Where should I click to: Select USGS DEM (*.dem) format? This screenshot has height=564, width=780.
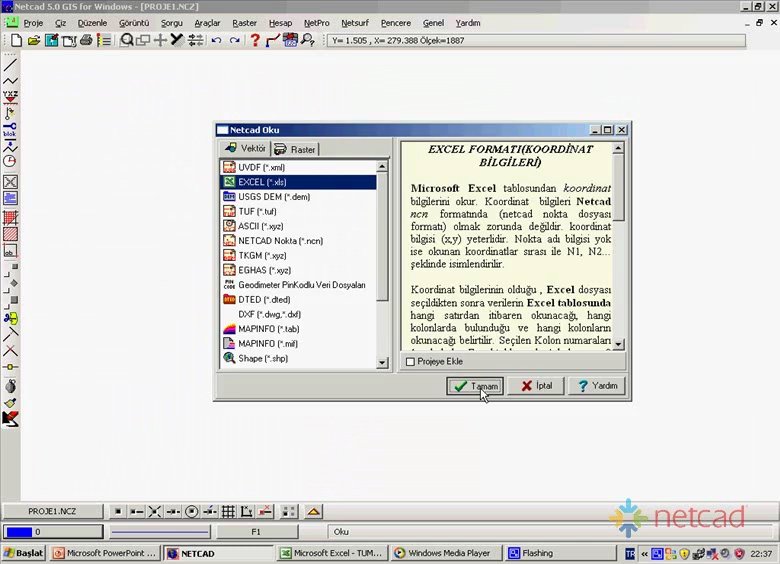pyautogui.click(x=298, y=196)
